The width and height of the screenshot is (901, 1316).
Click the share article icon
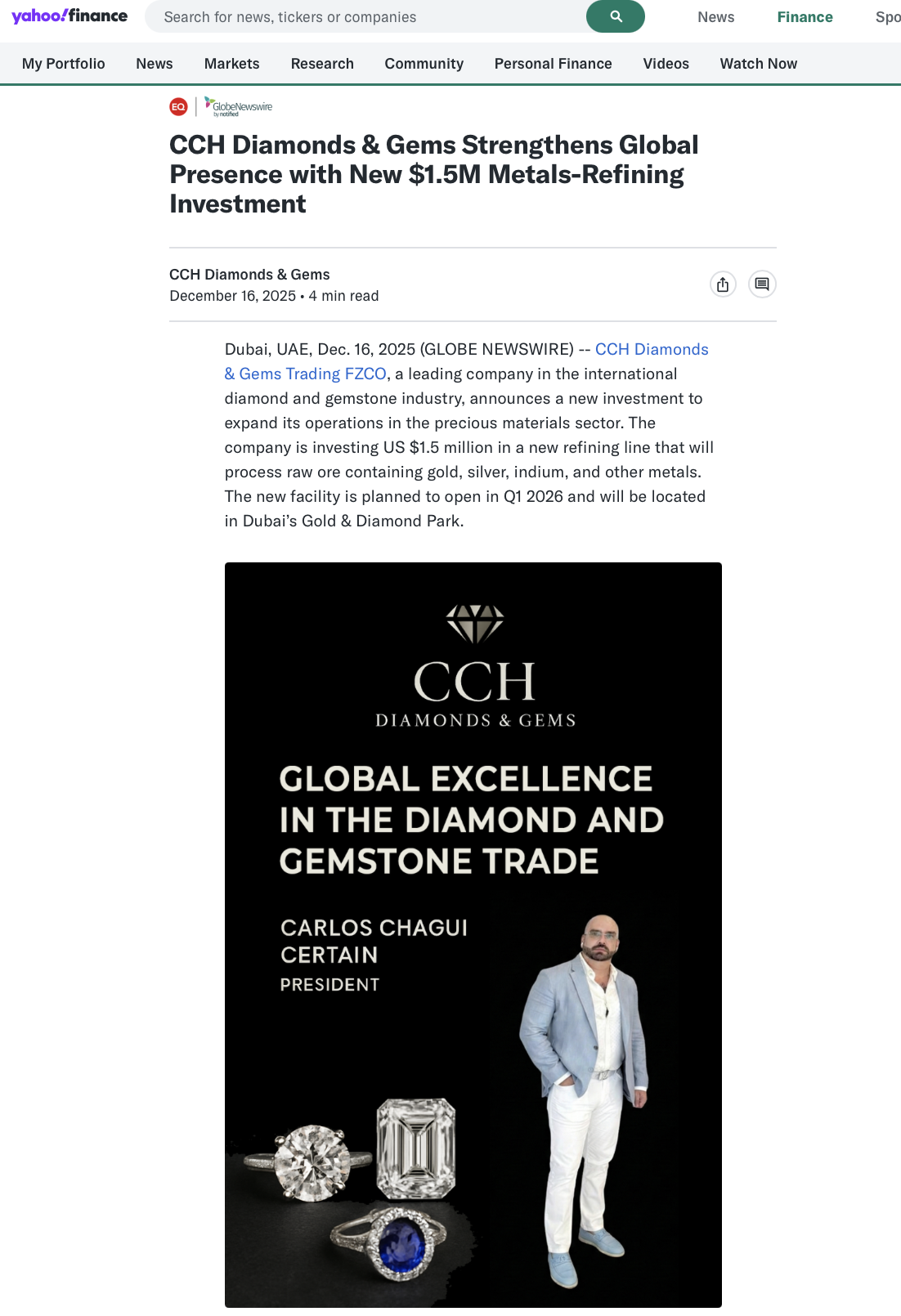point(723,284)
